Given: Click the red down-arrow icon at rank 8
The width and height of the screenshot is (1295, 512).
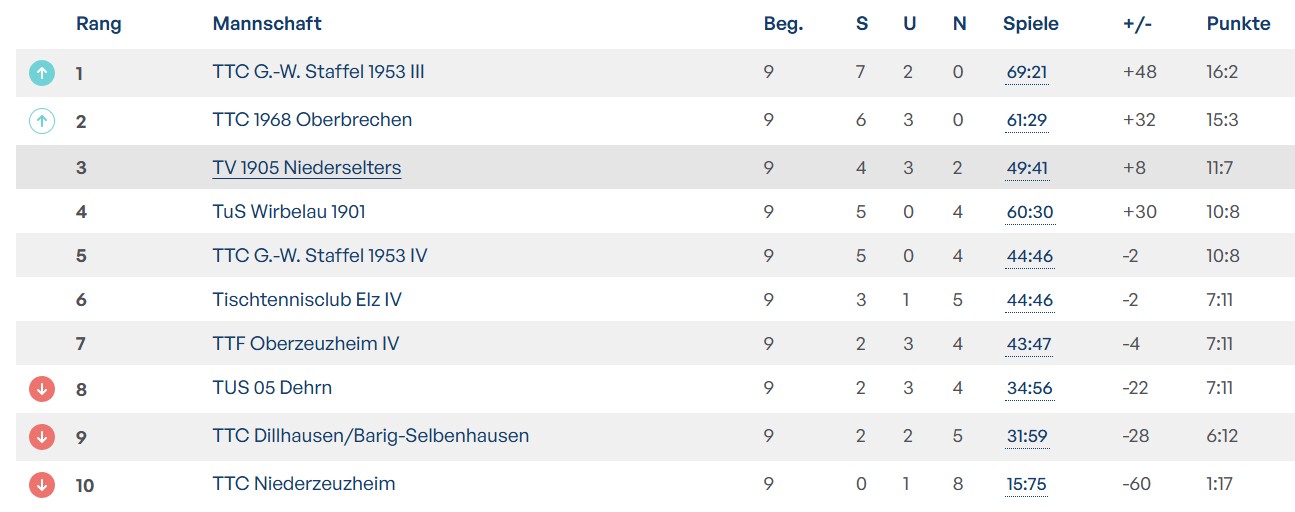Looking at the screenshot, I should coord(41,389).
